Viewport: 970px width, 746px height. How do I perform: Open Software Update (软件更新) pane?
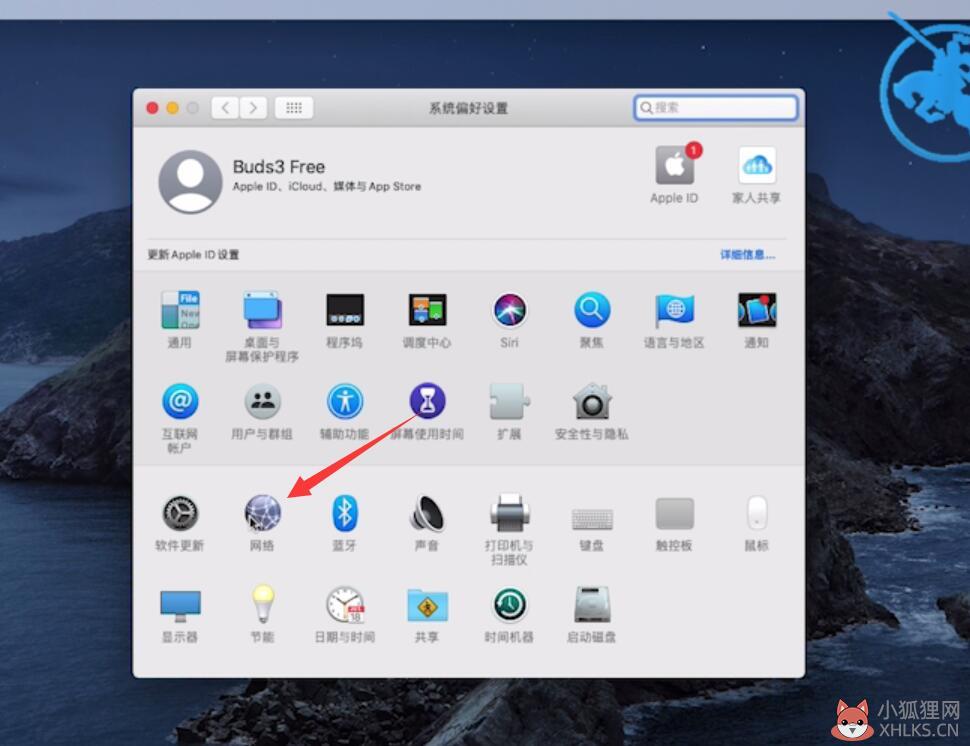coord(179,513)
